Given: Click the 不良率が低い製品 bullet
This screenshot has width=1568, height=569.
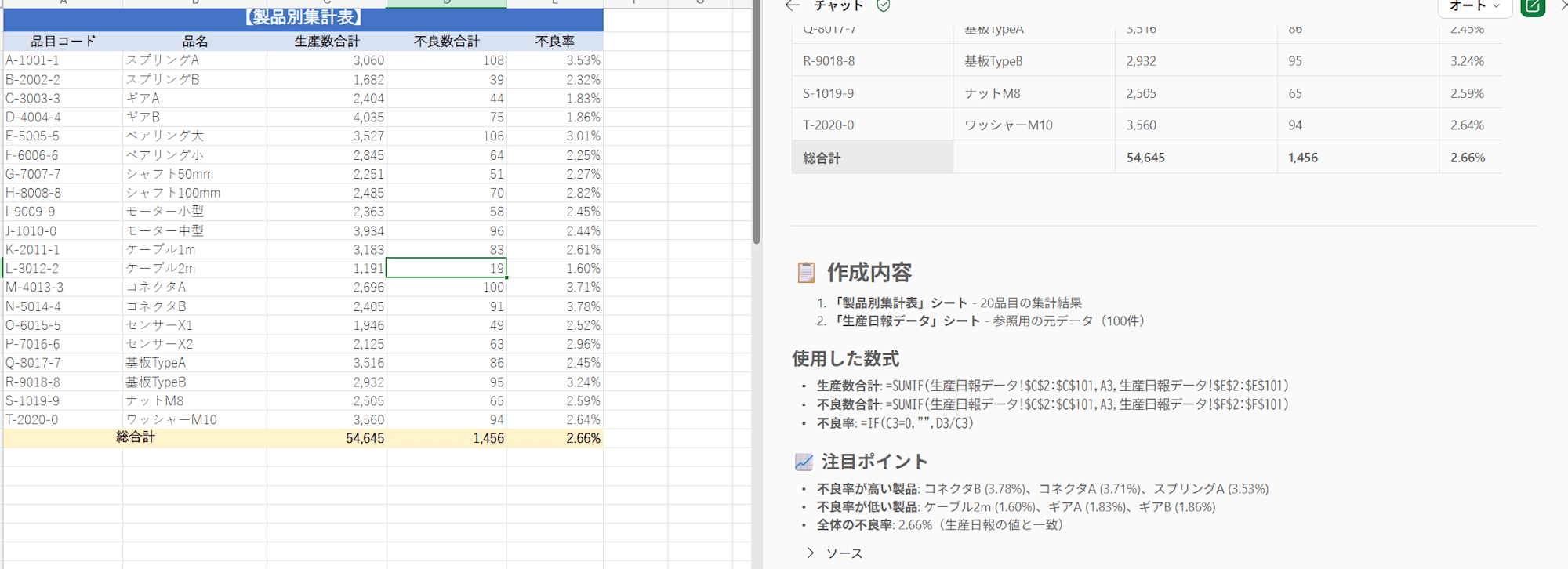Looking at the screenshot, I should pos(1016,507).
